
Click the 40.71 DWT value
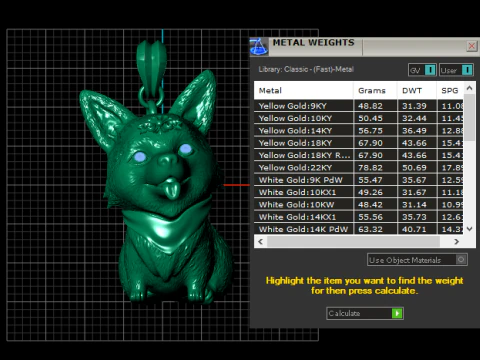pyautogui.click(x=414, y=229)
